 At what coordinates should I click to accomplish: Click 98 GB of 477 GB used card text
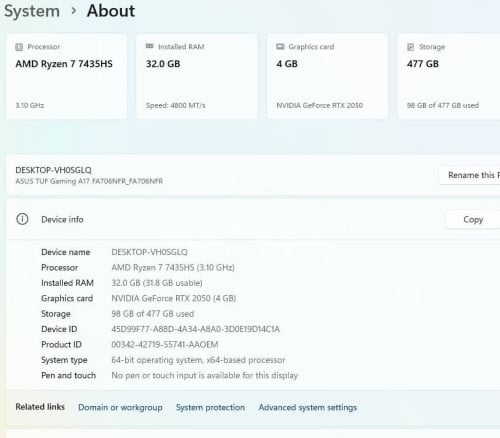tap(443, 105)
